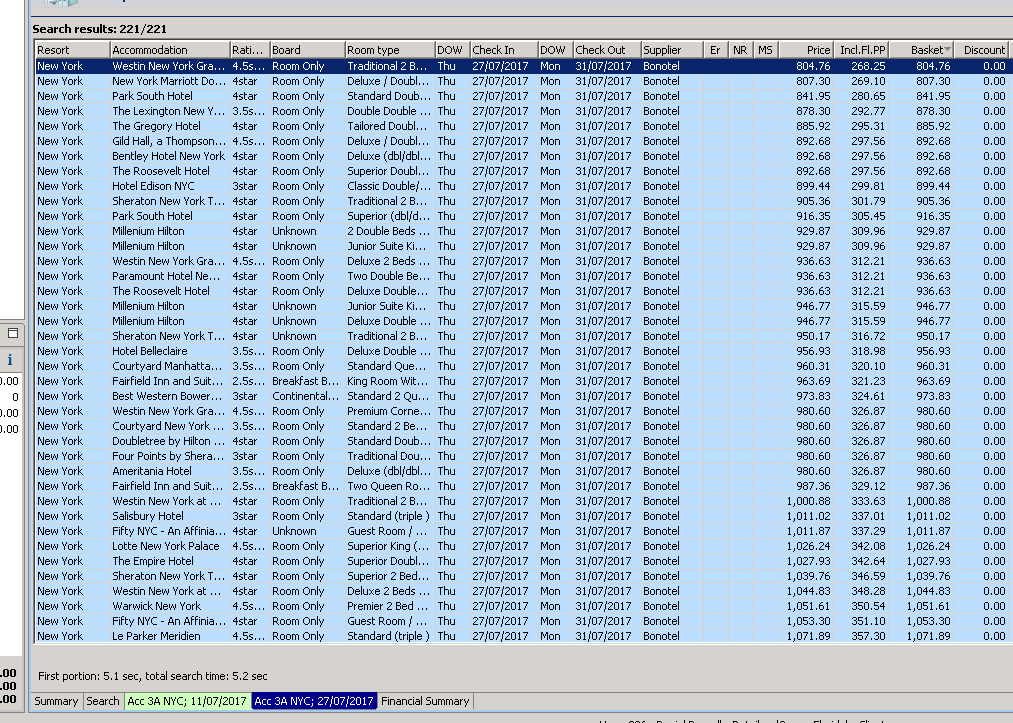Select New York Marriott Do… row
The height and width of the screenshot is (723, 1013).
[521, 81]
